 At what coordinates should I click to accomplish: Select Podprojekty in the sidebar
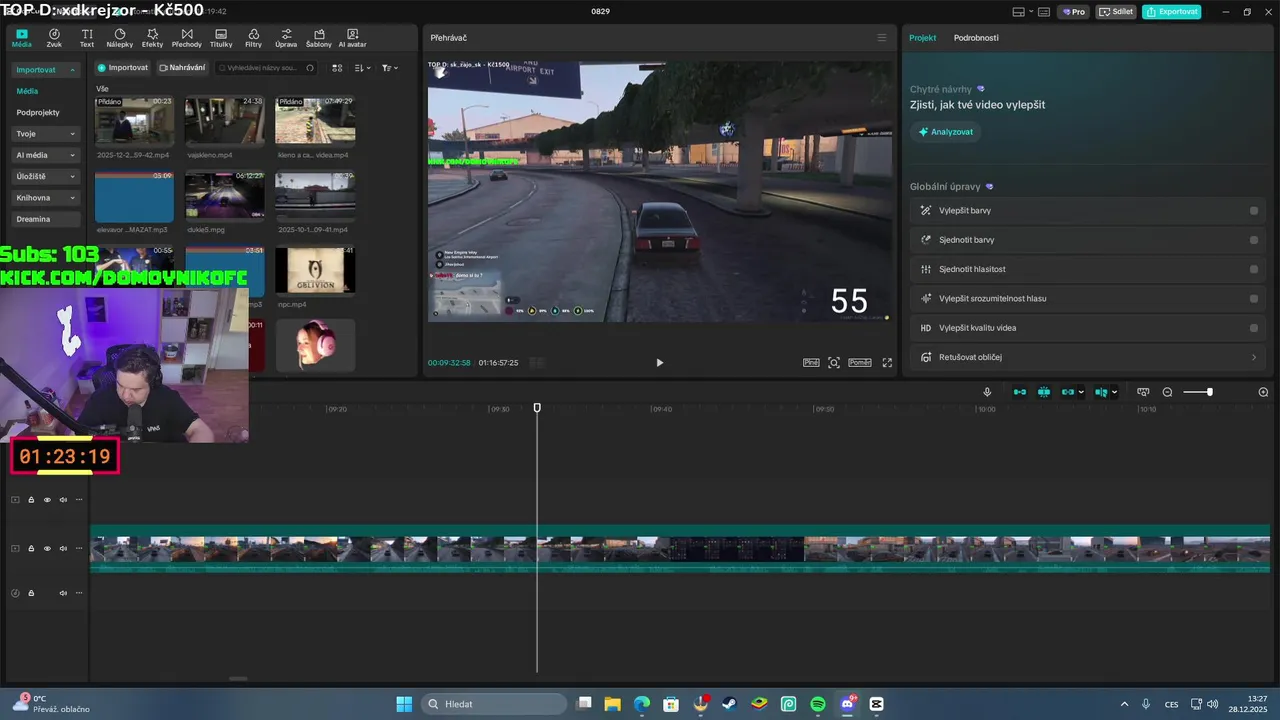coord(38,113)
